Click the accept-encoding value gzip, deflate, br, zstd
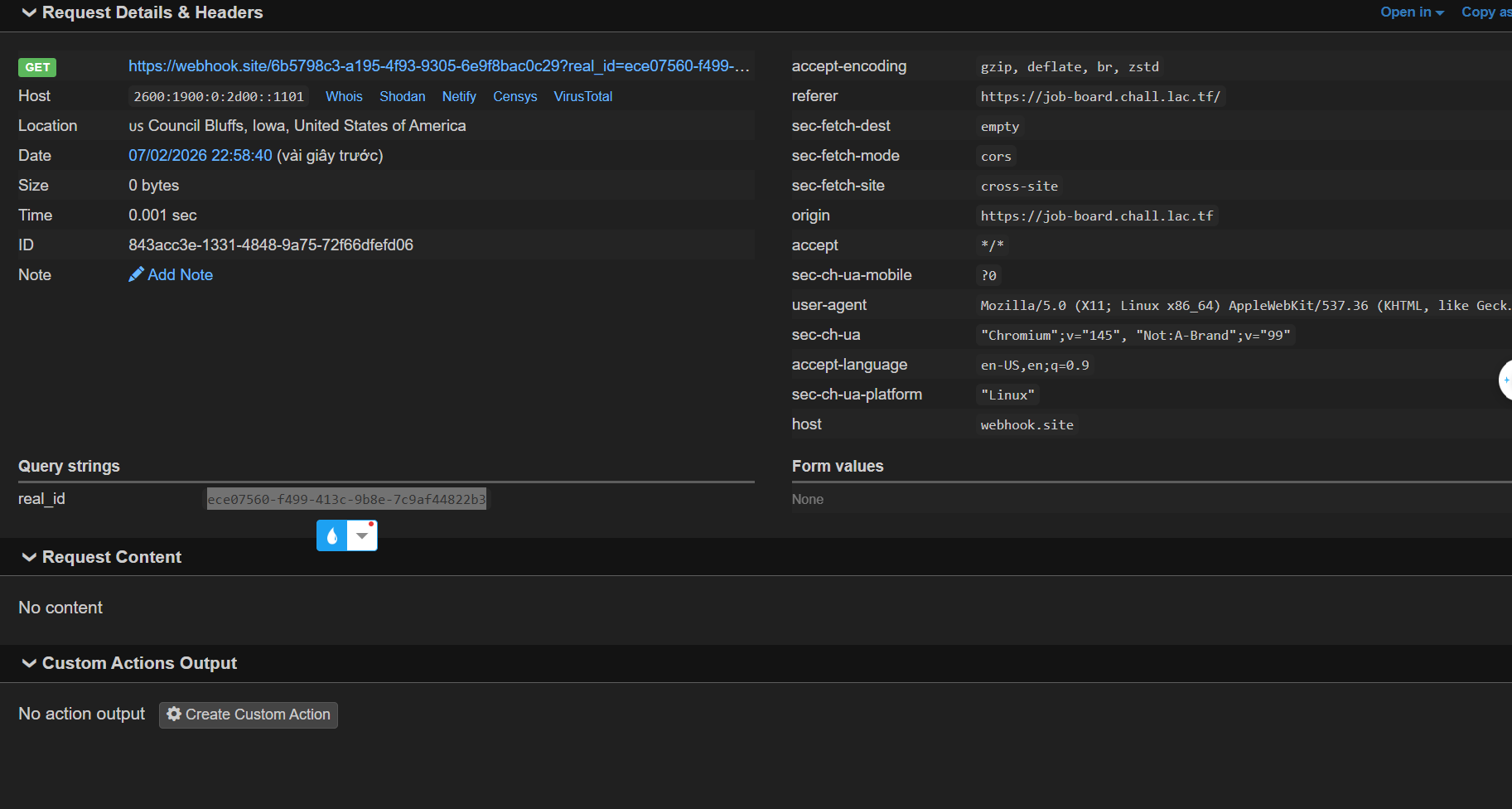The image size is (1512, 809). click(1070, 66)
